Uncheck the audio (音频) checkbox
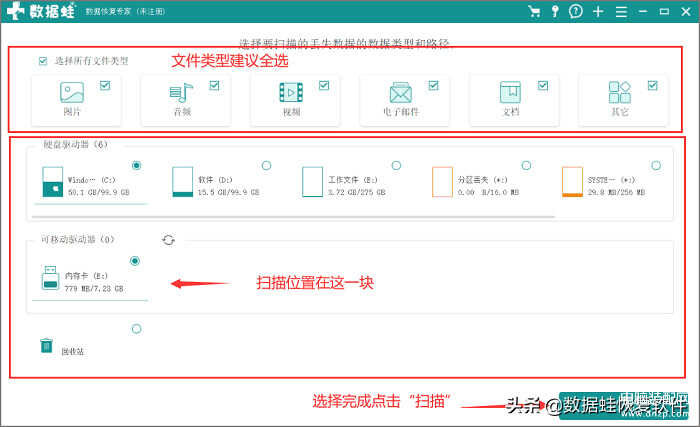The width and height of the screenshot is (700, 427). [x=214, y=85]
